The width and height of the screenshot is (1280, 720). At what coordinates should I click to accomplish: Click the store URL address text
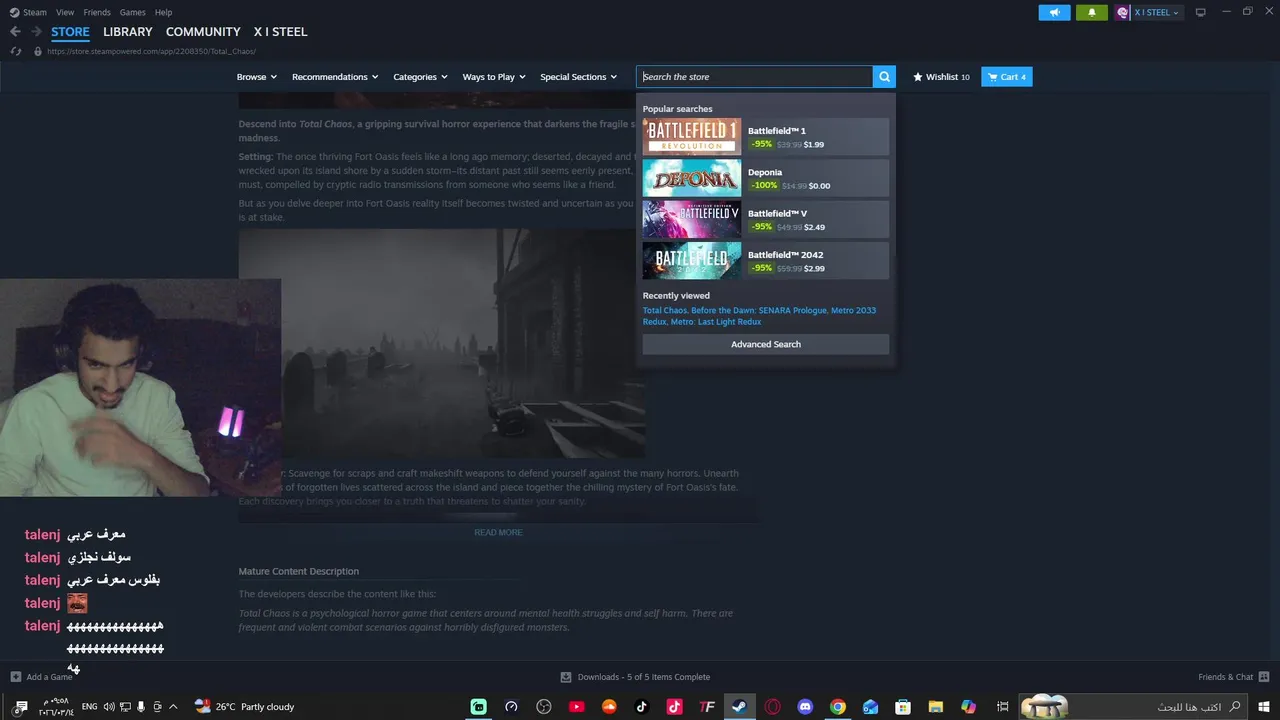click(151, 51)
